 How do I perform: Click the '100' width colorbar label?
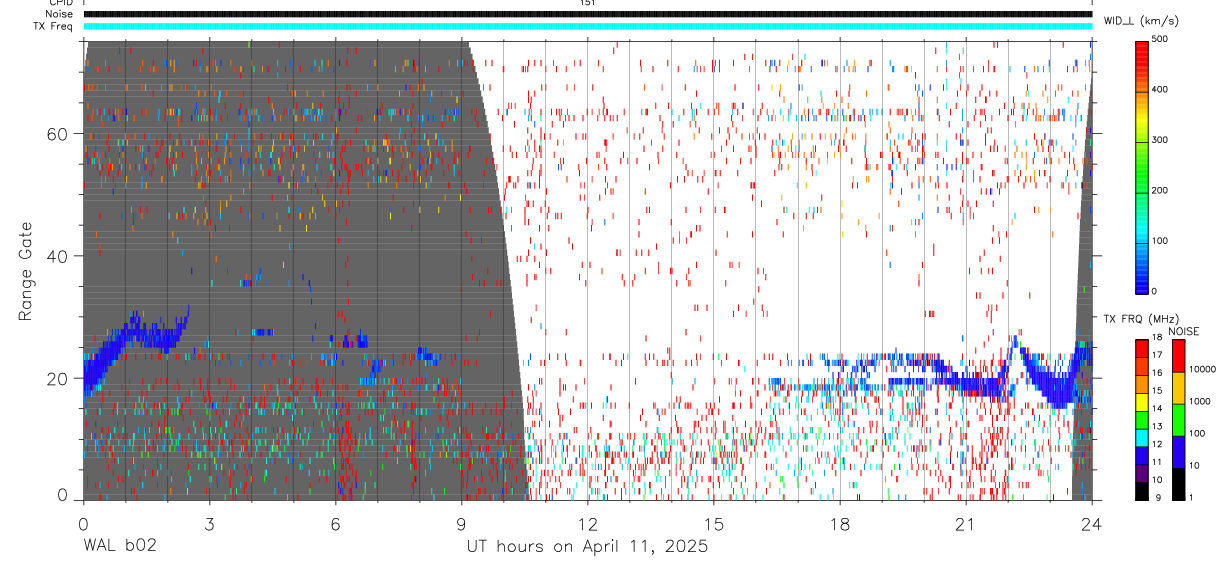1160,241
